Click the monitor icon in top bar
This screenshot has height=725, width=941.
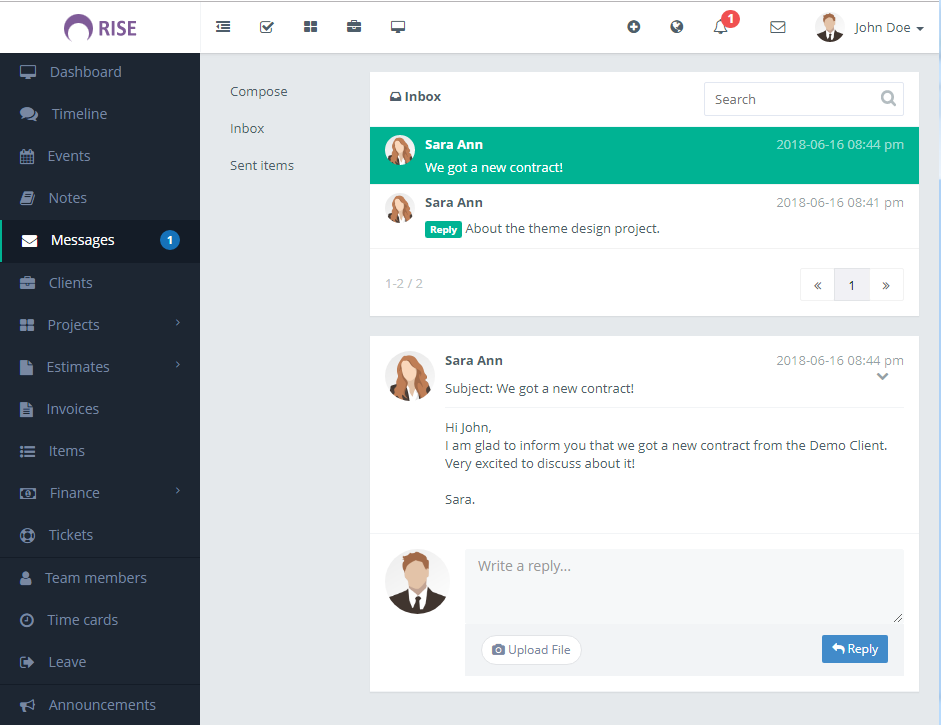398,27
